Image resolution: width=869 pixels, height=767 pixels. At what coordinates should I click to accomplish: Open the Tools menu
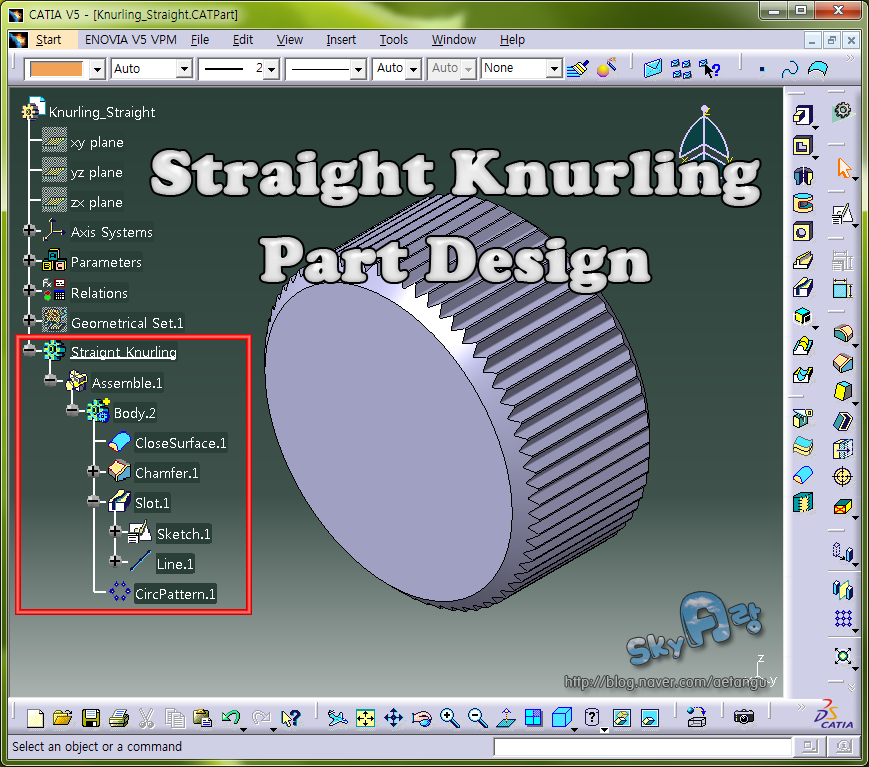(x=393, y=40)
